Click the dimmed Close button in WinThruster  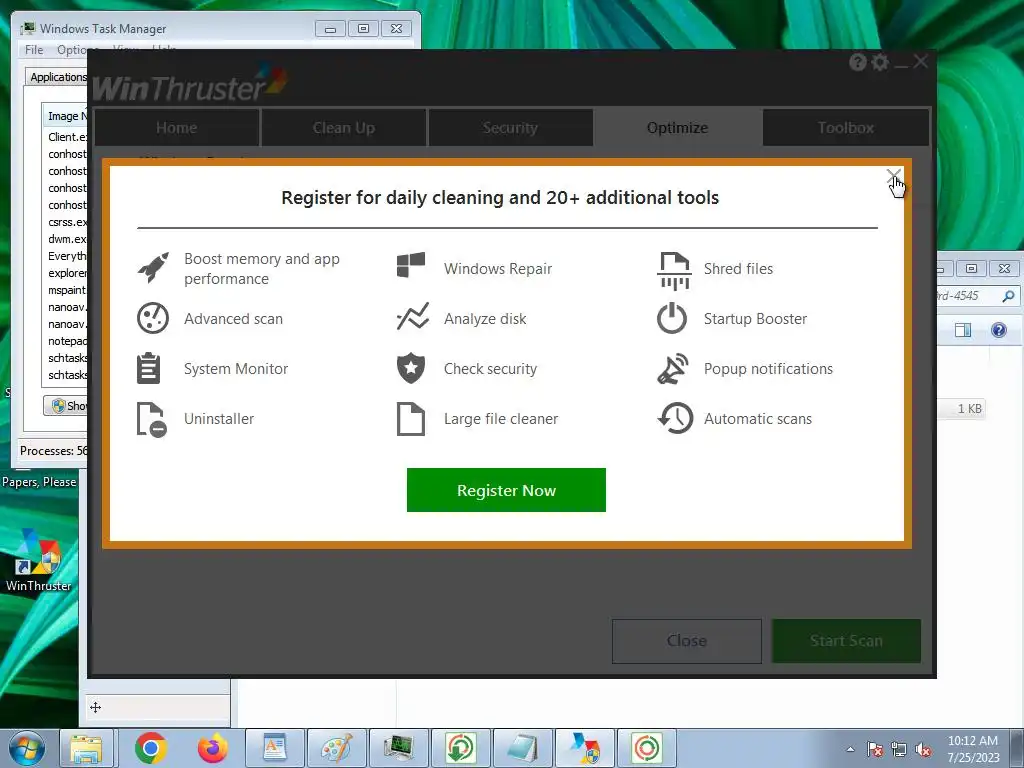pos(686,641)
